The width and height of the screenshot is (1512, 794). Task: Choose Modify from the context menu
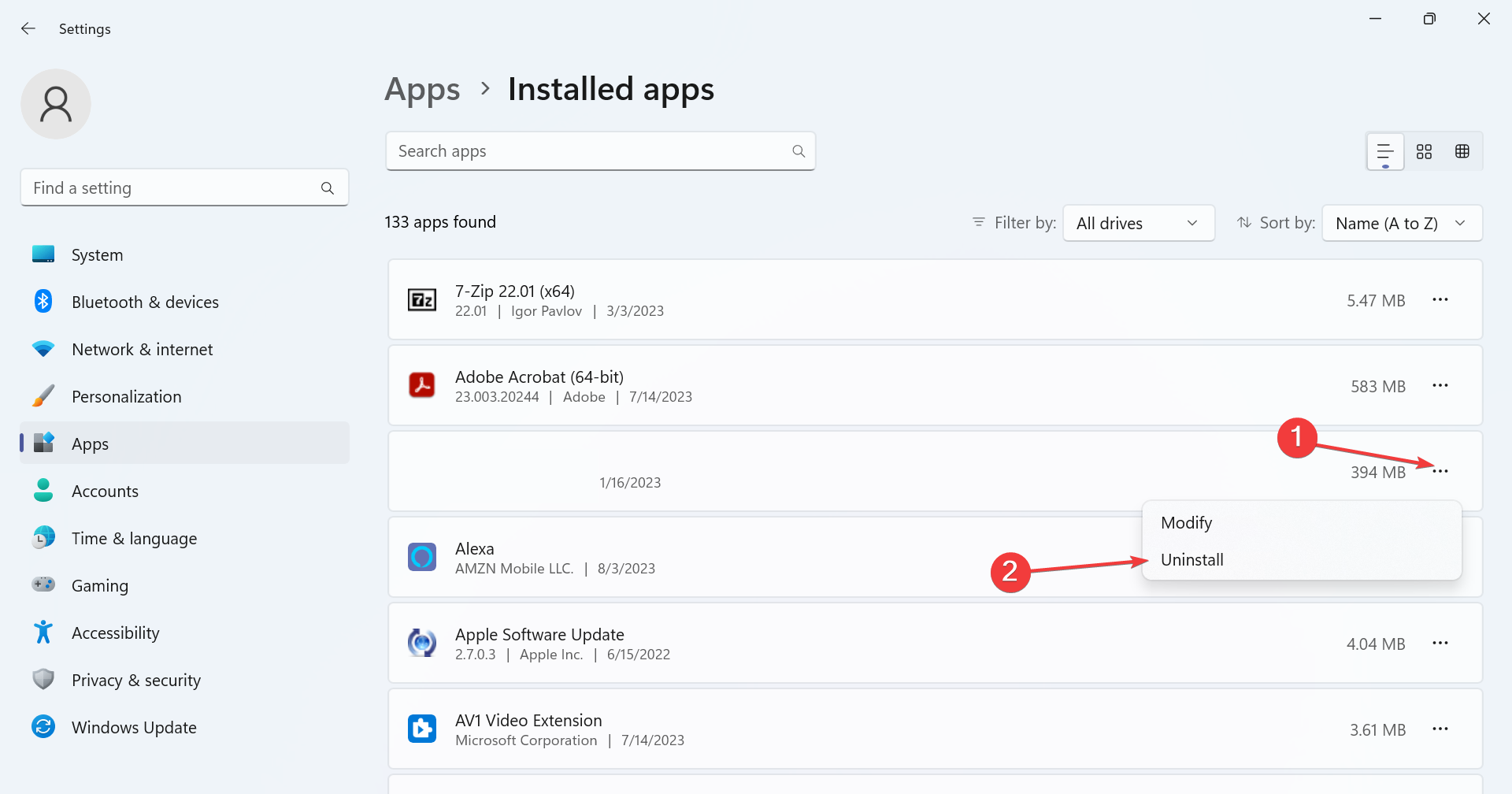[x=1187, y=523]
